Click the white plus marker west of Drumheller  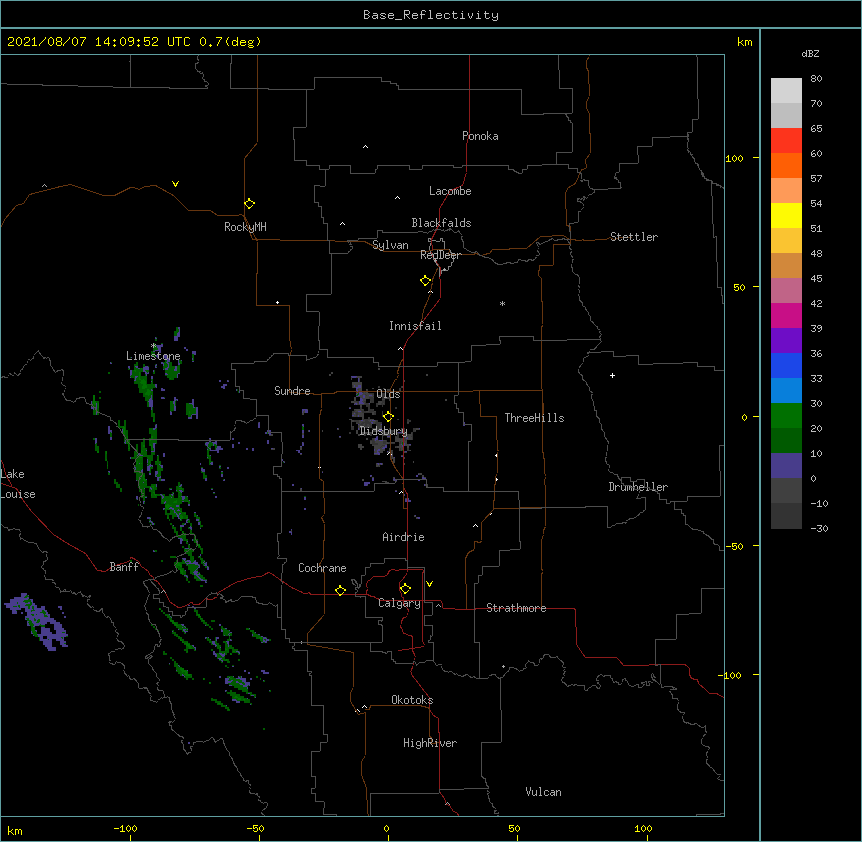[x=612, y=375]
